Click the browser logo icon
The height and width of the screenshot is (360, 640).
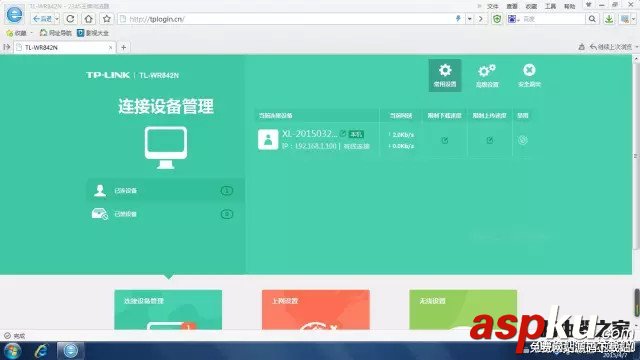click(x=15, y=15)
